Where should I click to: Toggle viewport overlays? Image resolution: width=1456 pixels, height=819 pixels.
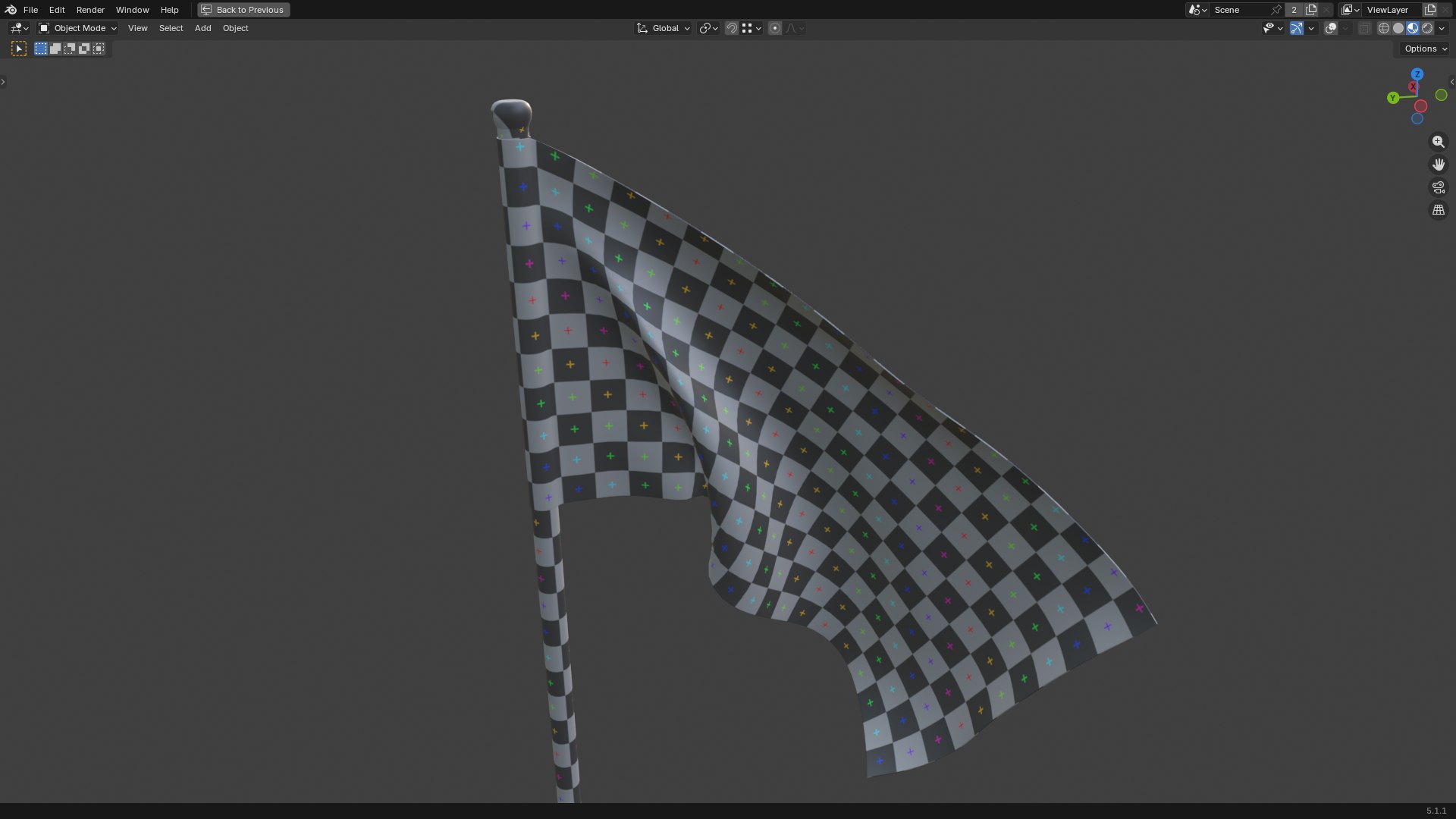point(1331,28)
